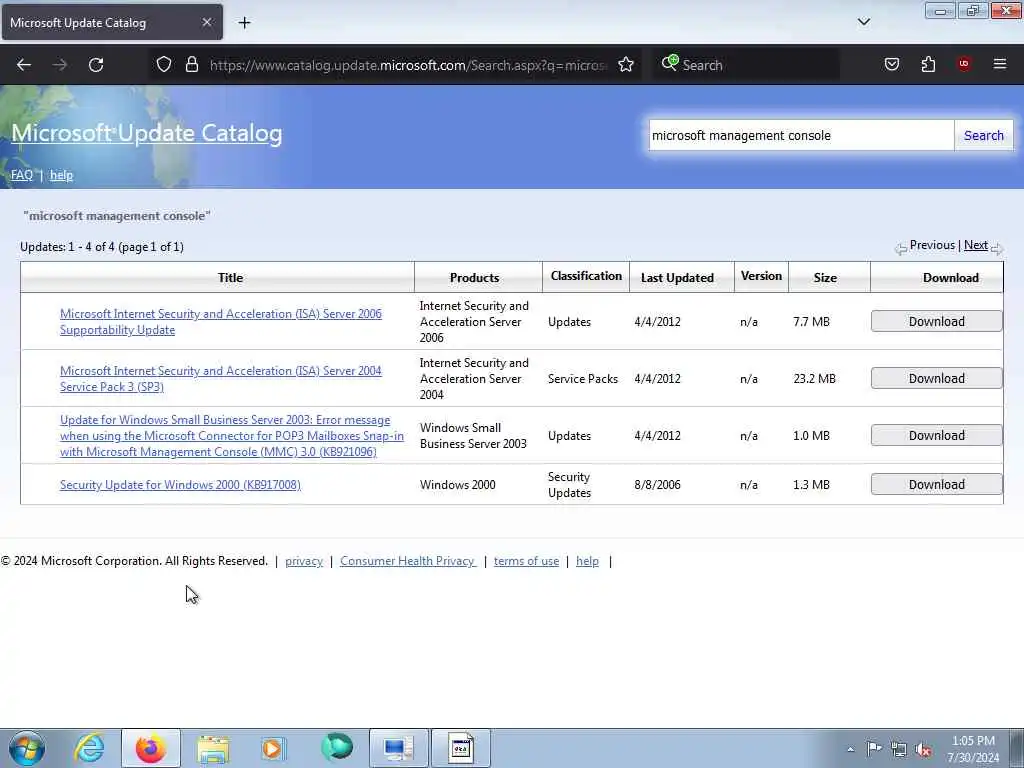Open the help link in the footer
The width and height of the screenshot is (1024, 768).
[x=587, y=561]
